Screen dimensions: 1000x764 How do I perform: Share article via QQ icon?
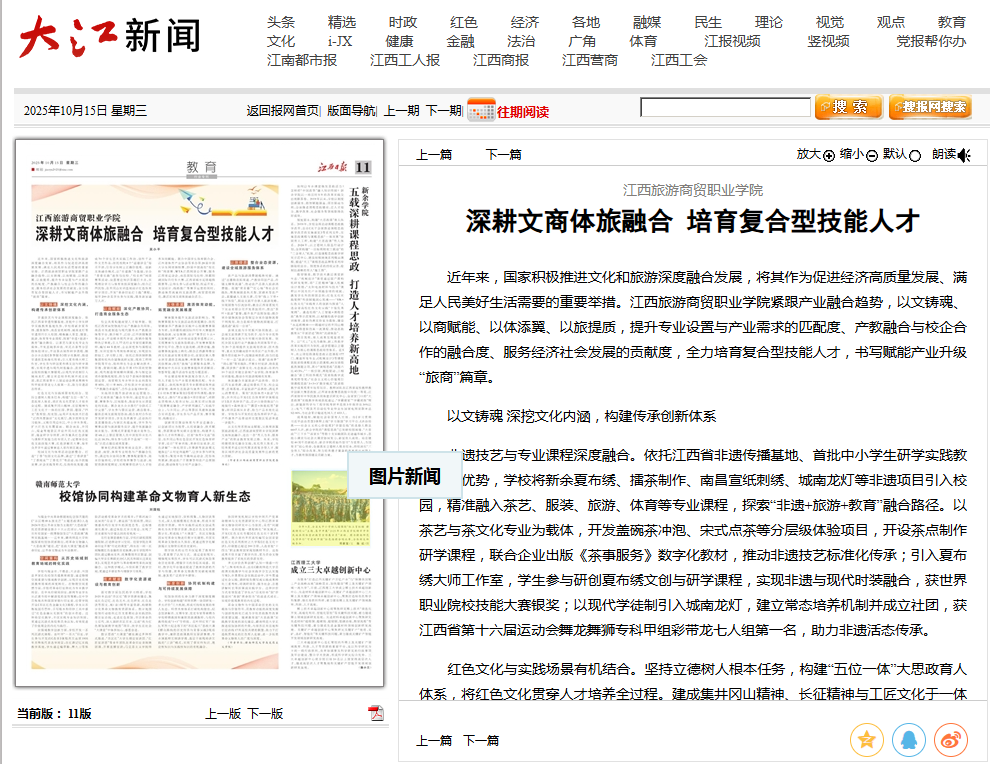[x=908, y=740]
